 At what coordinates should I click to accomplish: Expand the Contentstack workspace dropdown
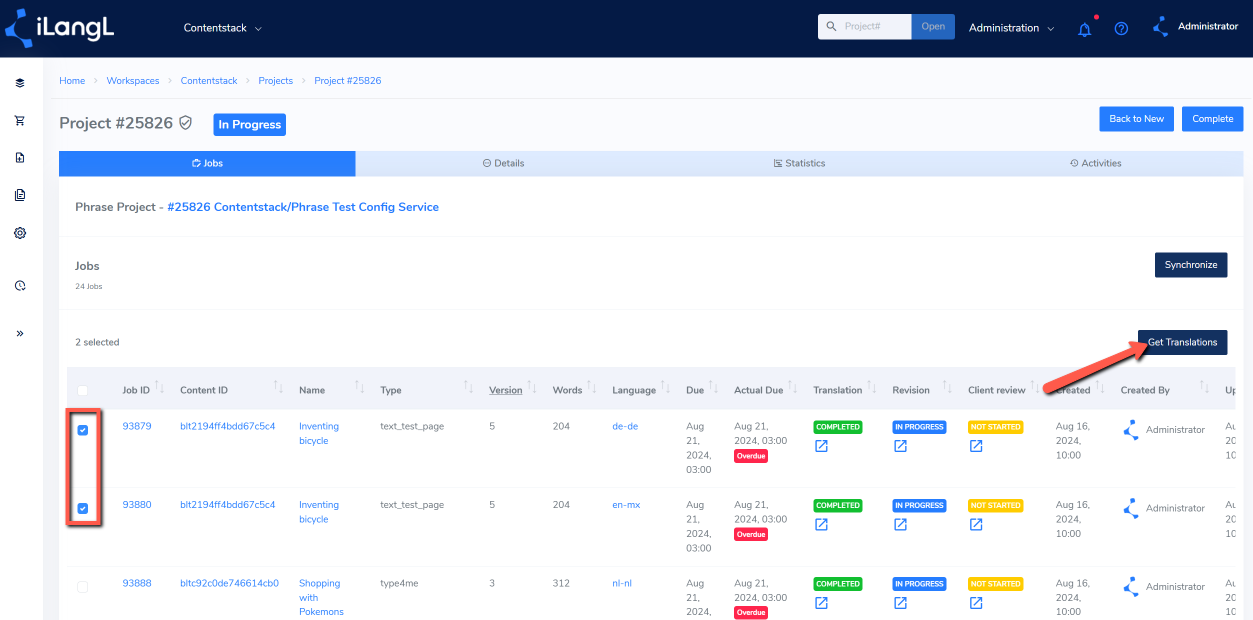(x=222, y=28)
